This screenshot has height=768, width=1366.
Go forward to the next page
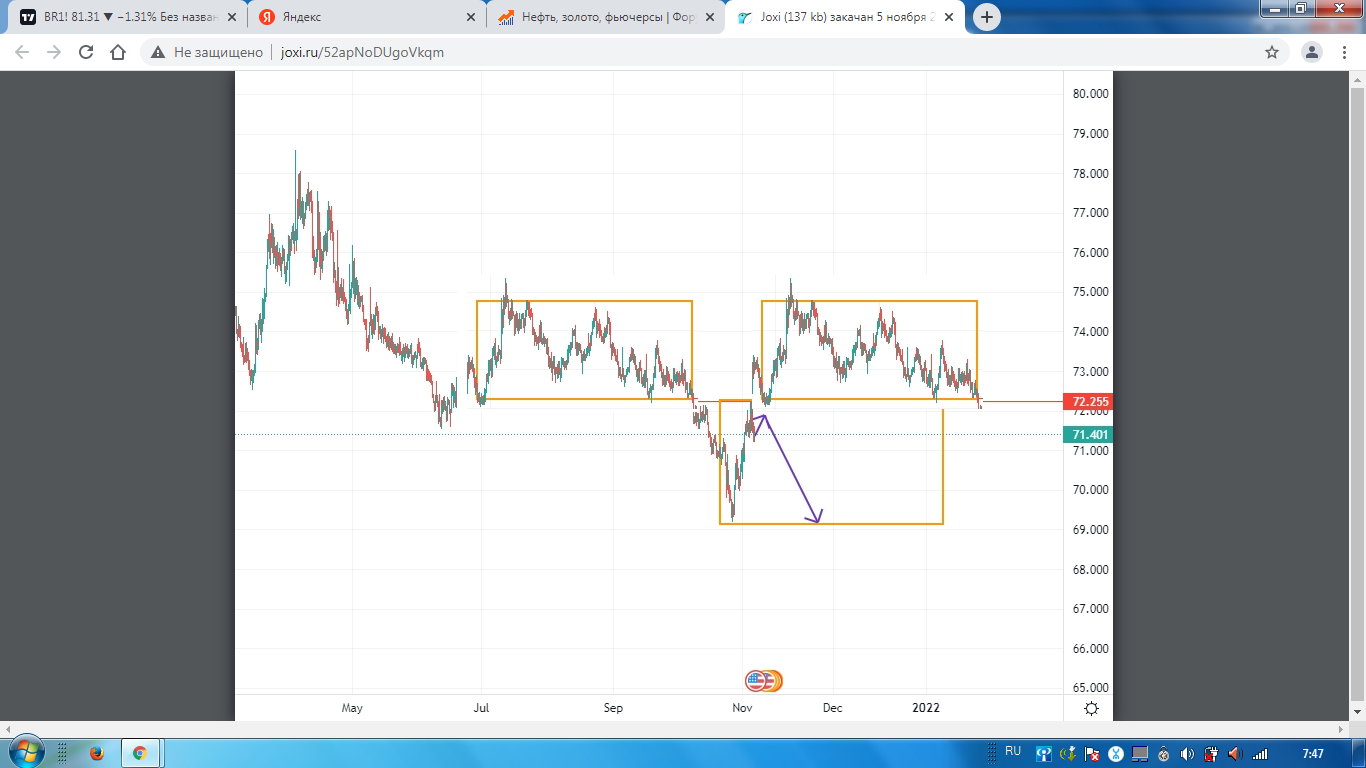54,52
